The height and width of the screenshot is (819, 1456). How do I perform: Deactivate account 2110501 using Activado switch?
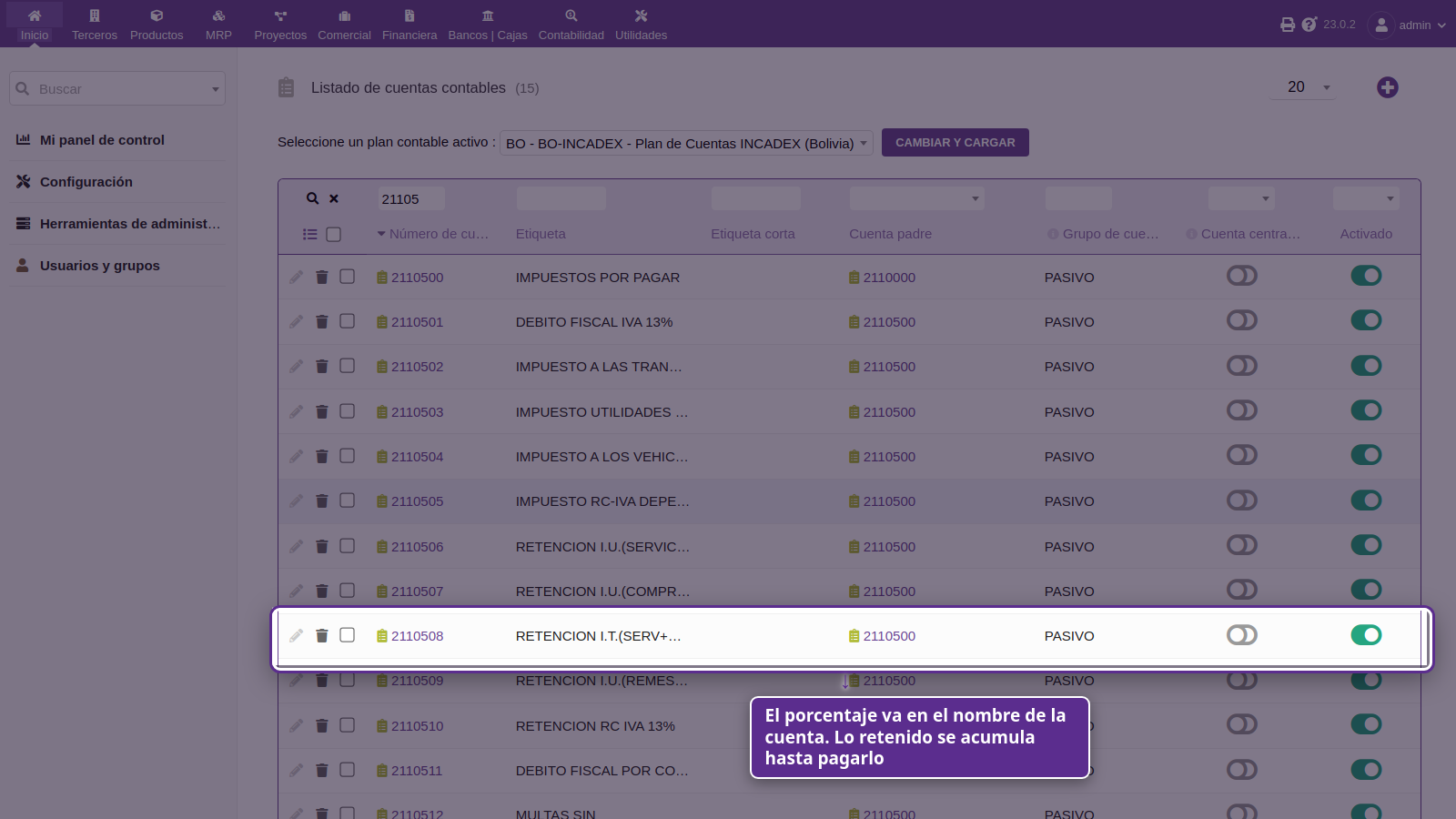[1366, 320]
